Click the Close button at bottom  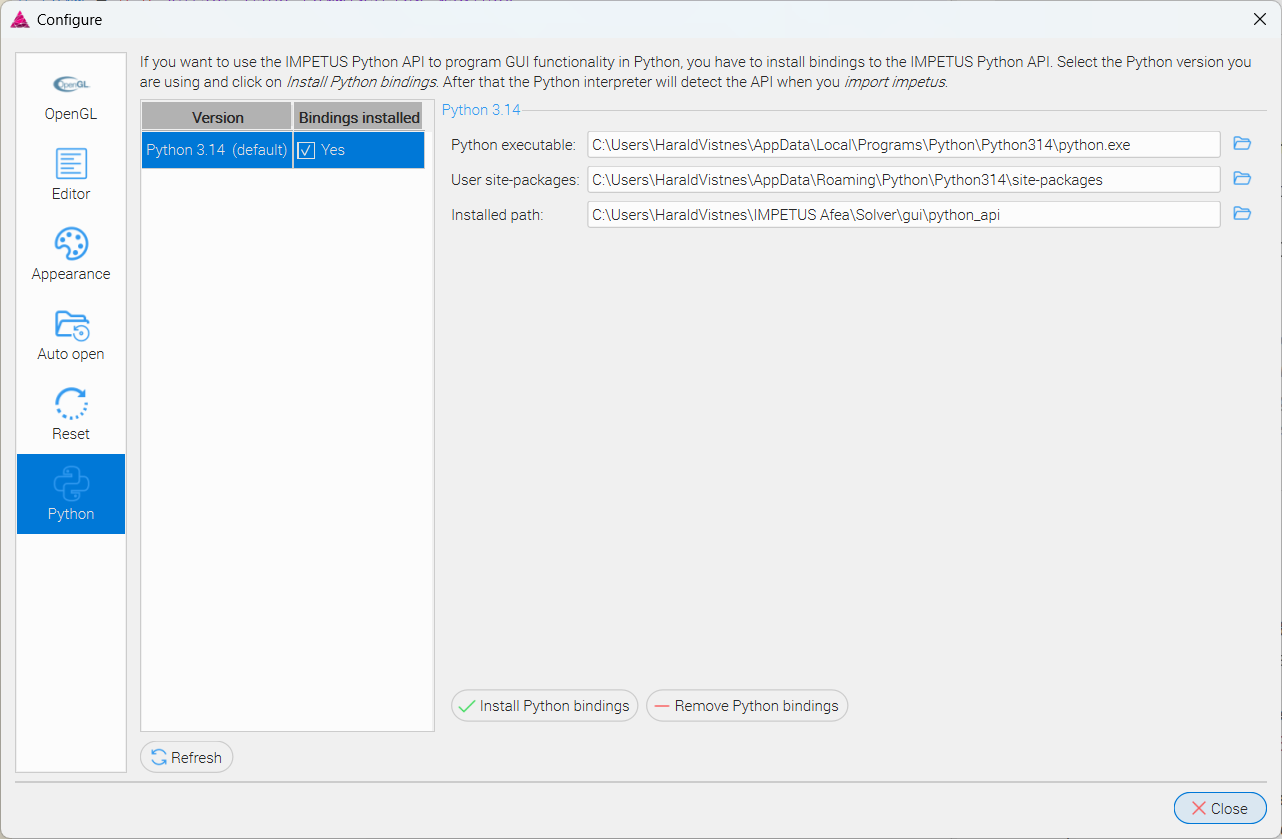pos(1220,808)
